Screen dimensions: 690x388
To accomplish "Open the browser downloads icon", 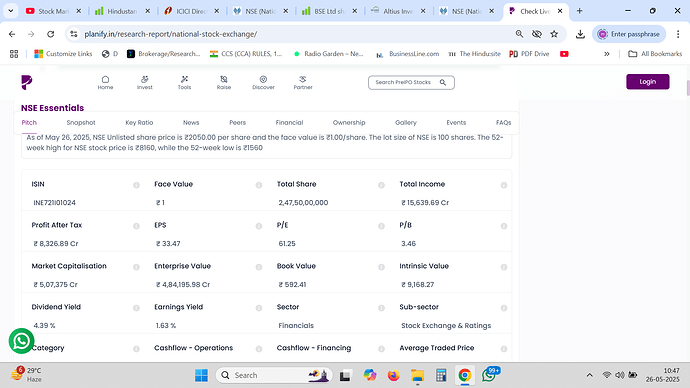I will (x=580, y=34).
